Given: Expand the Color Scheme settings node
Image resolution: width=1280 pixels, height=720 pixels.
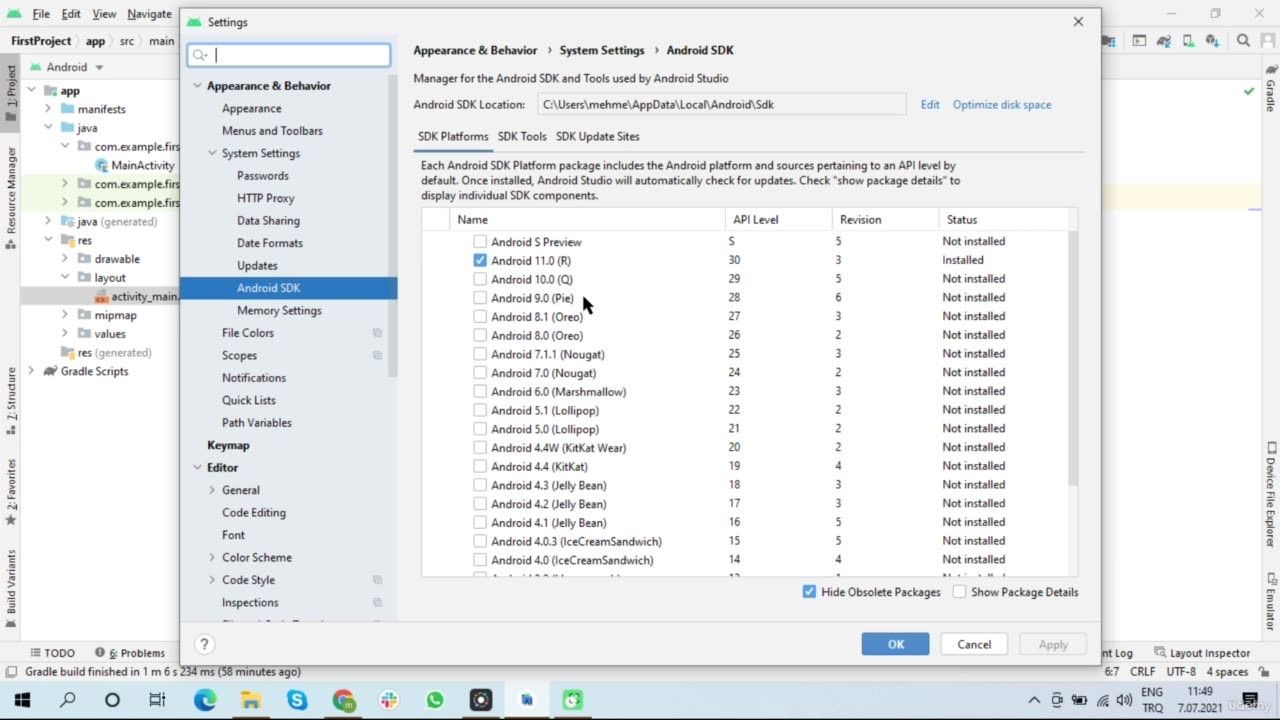Looking at the screenshot, I should click(x=212, y=557).
